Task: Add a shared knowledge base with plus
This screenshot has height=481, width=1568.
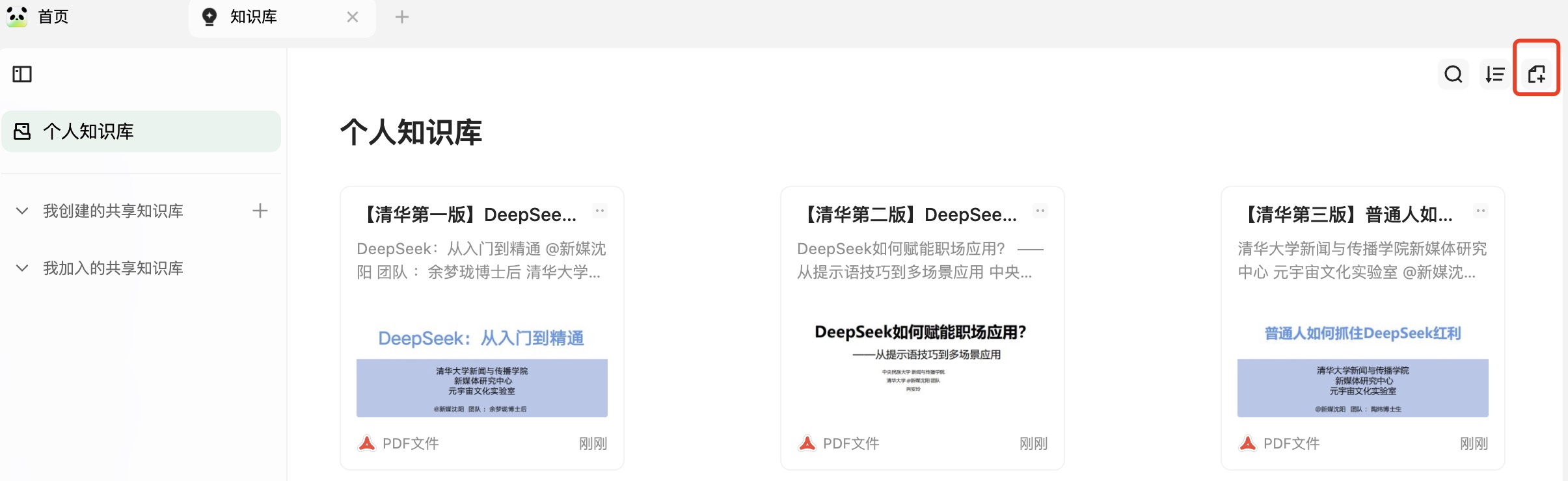Action: (x=260, y=211)
